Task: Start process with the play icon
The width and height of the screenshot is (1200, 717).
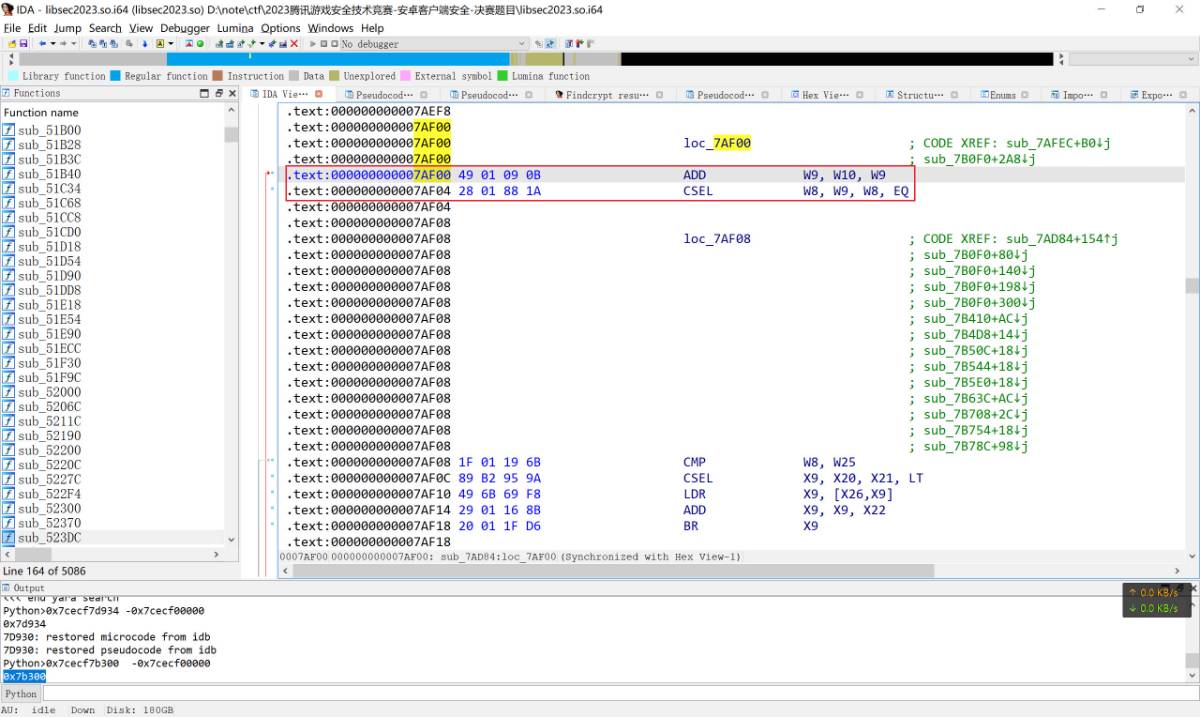Action: pyautogui.click(x=313, y=44)
